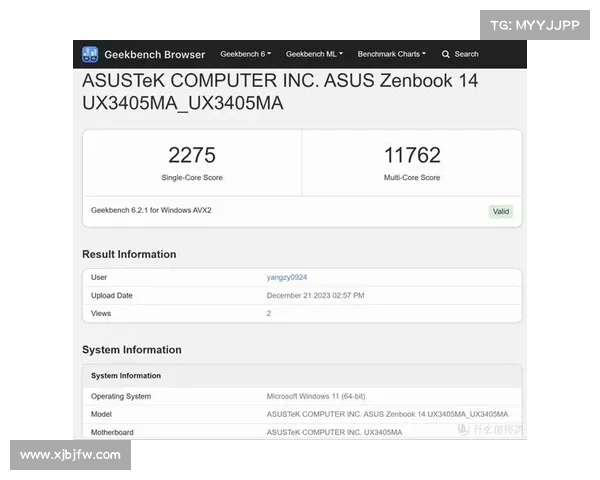Viewport: 600px width, 480px height.
Task: Click the Motherboard row label
Action: click(112, 432)
